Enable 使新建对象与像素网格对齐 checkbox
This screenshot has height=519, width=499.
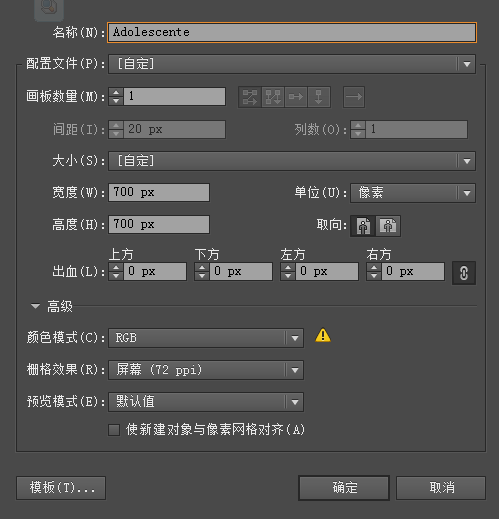point(114,430)
